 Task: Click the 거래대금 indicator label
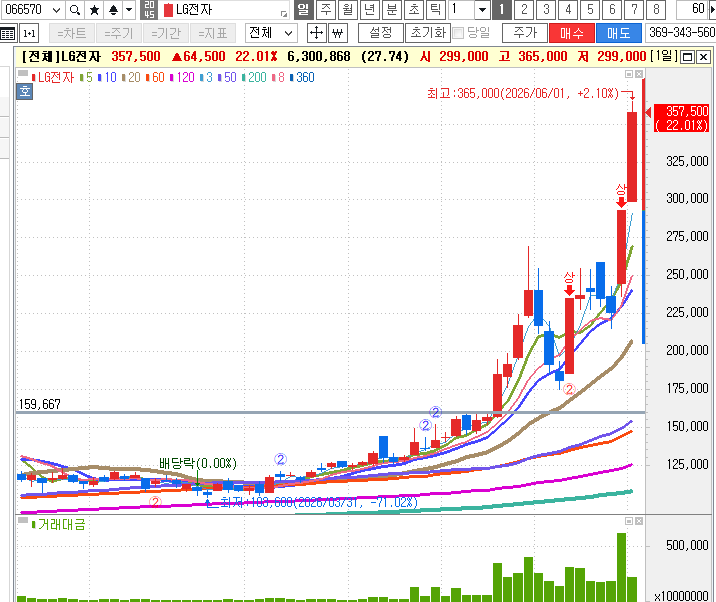click(62, 524)
